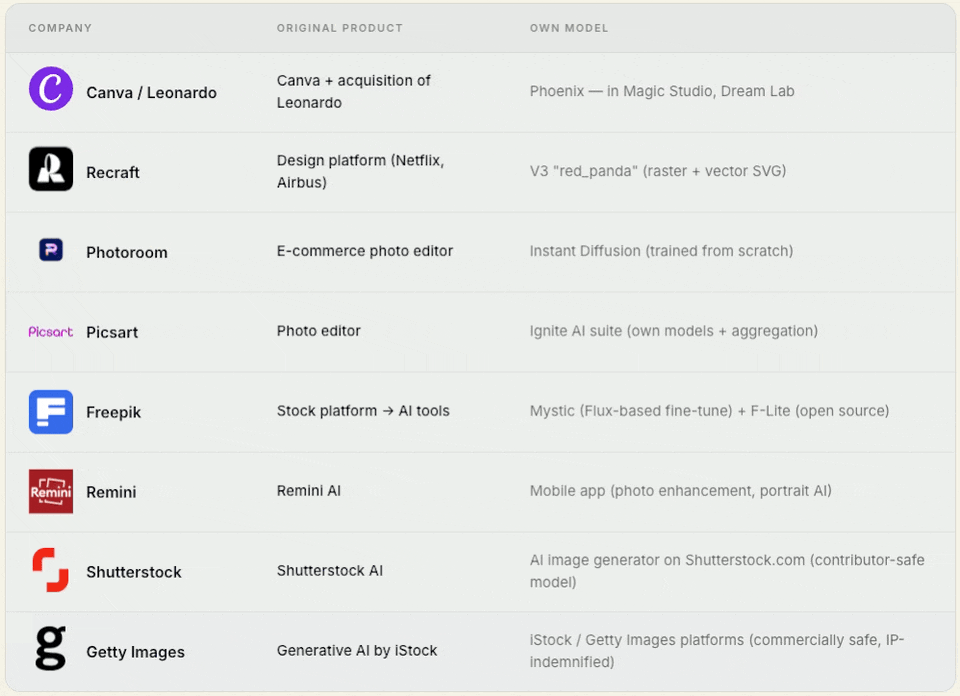Select the Remini company name
The width and height of the screenshot is (960, 696).
(x=111, y=492)
